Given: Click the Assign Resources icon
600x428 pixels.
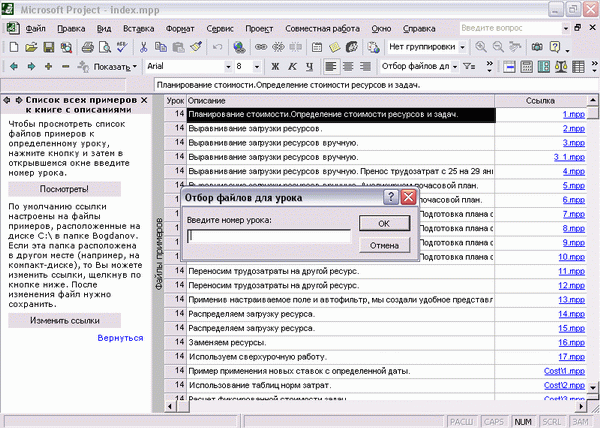Looking at the screenshot, I should click(x=352, y=47).
